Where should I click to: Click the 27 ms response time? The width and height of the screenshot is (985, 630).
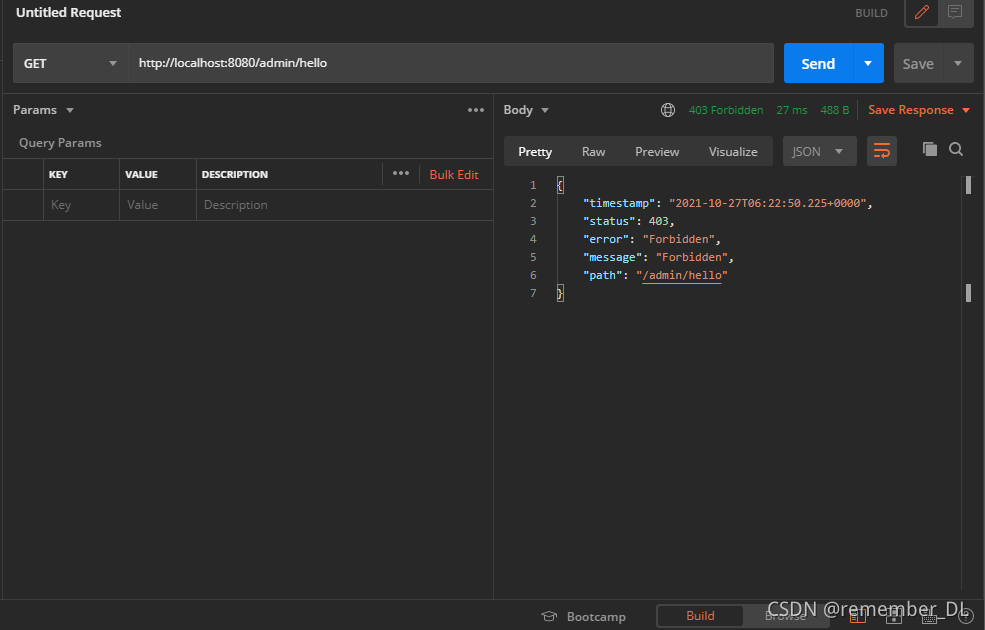point(792,110)
